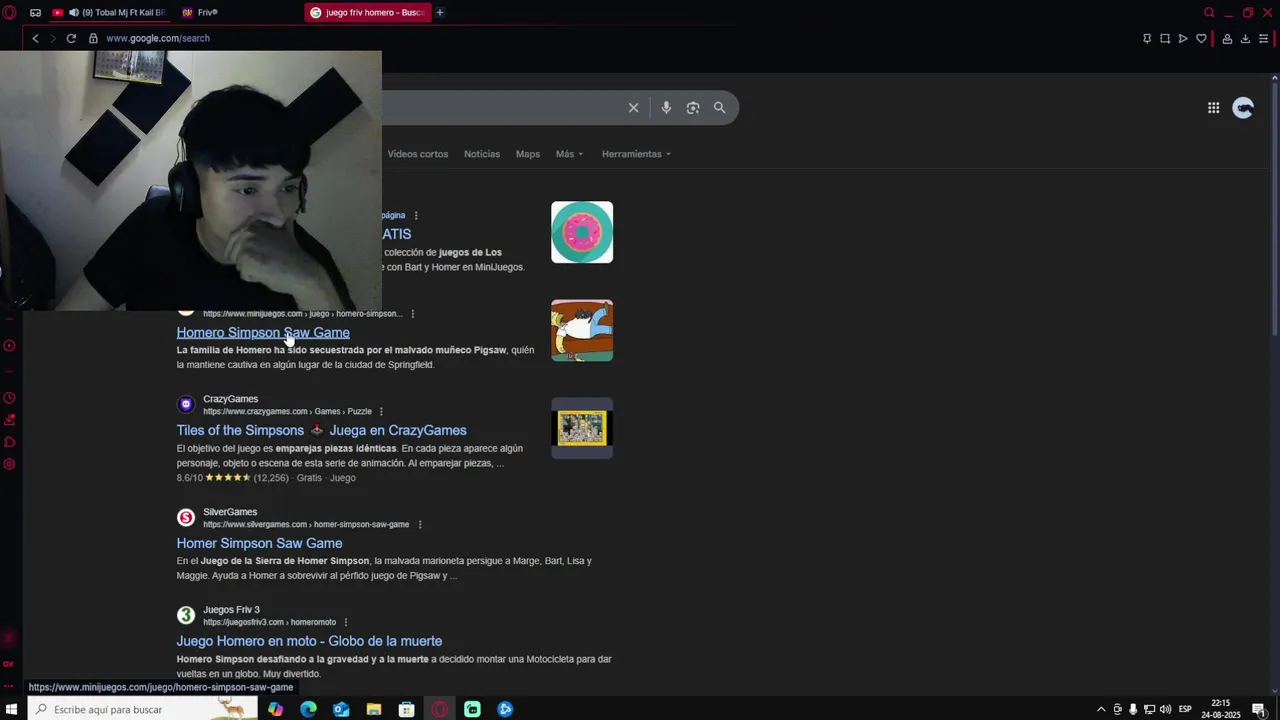Viewport: 1280px width, 720px height.
Task: Open the Opera GX menu logo
Action: [x=9, y=12]
